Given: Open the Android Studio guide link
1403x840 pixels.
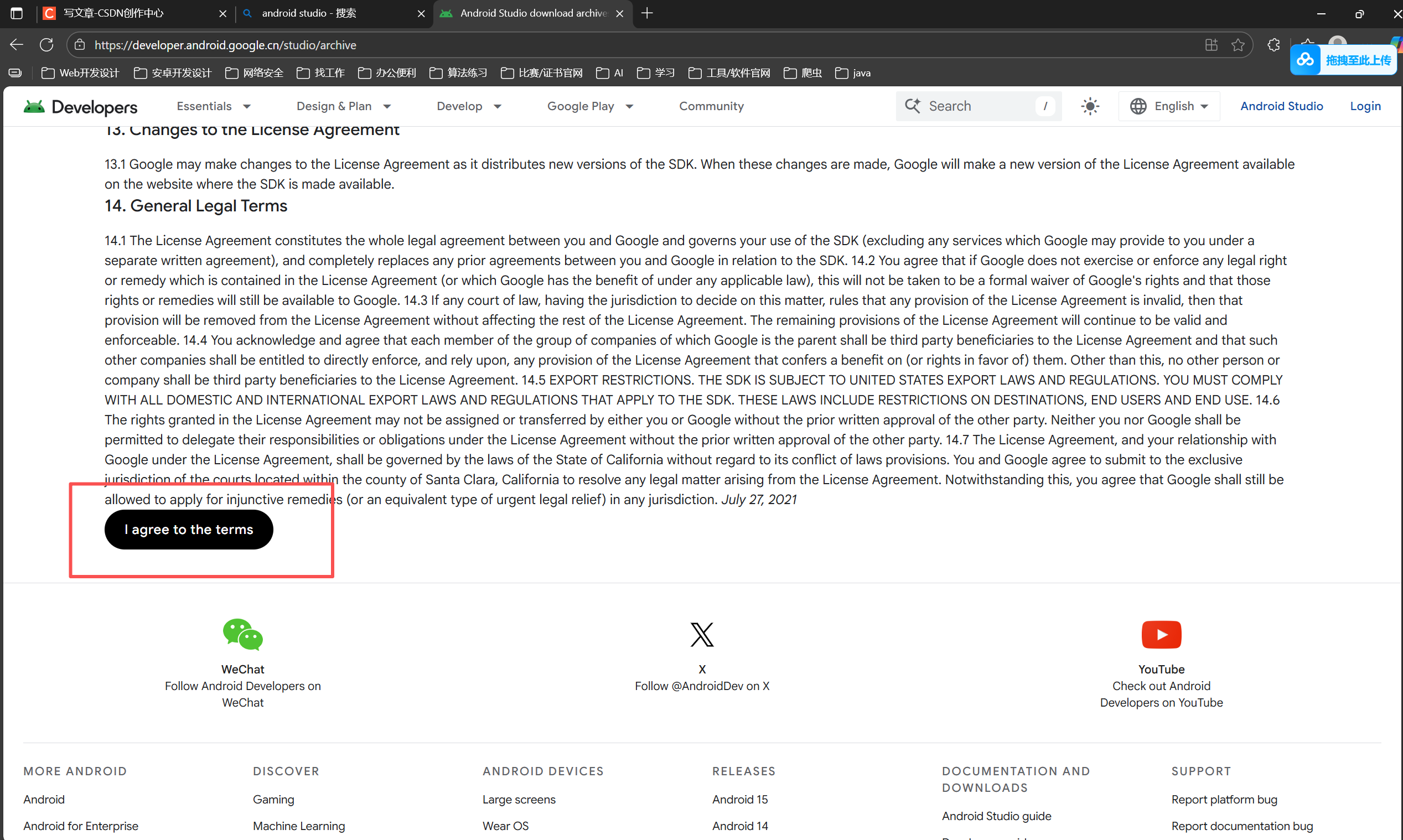Looking at the screenshot, I should click(997, 816).
